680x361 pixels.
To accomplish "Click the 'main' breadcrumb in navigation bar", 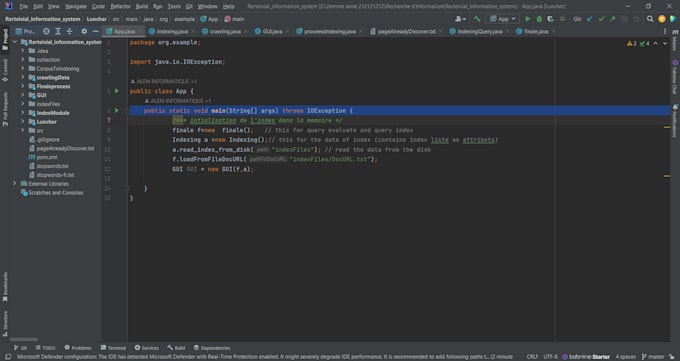I will (x=234, y=19).
